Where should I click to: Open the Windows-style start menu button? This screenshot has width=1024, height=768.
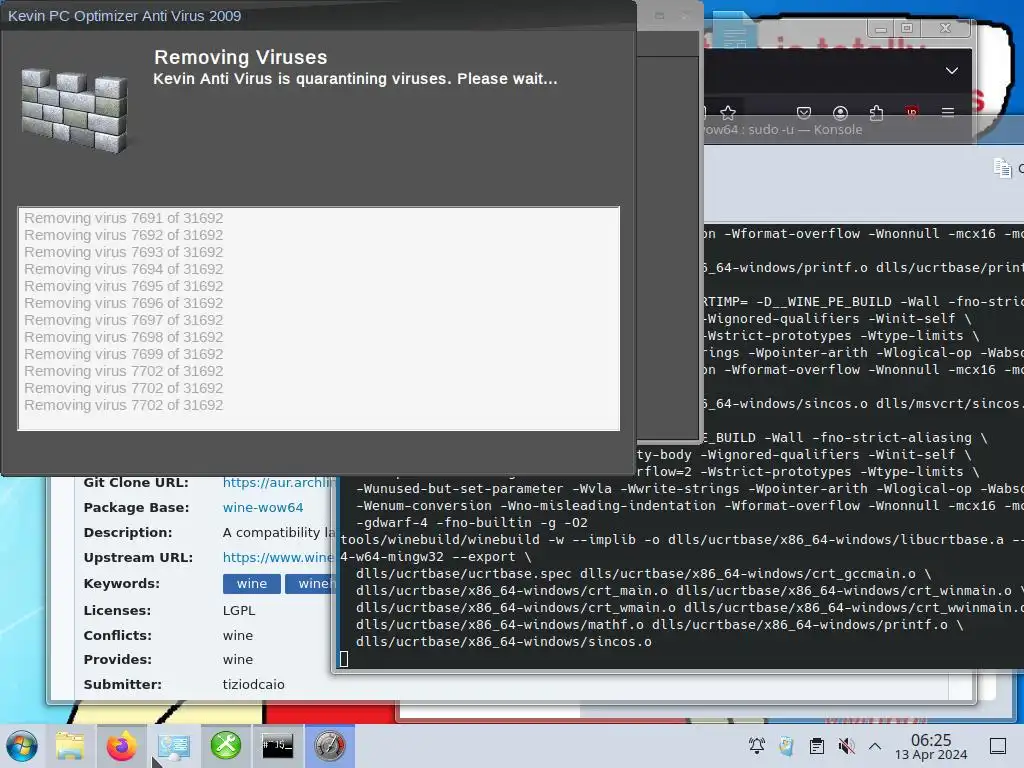coord(22,746)
